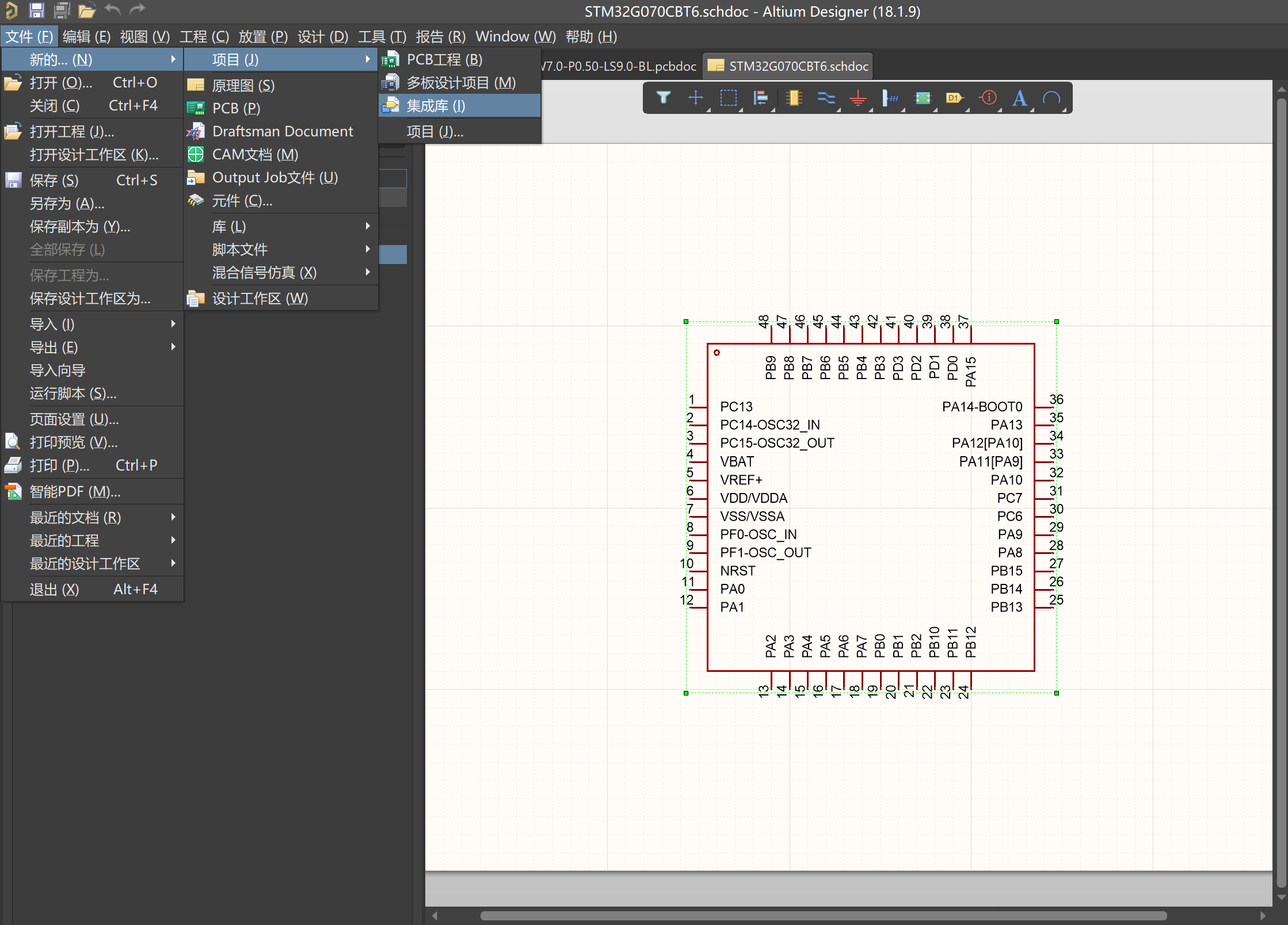Image resolution: width=1288 pixels, height=925 pixels.
Task: Create a new 原理图 (S) schematic
Action: [x=281, y=85]
